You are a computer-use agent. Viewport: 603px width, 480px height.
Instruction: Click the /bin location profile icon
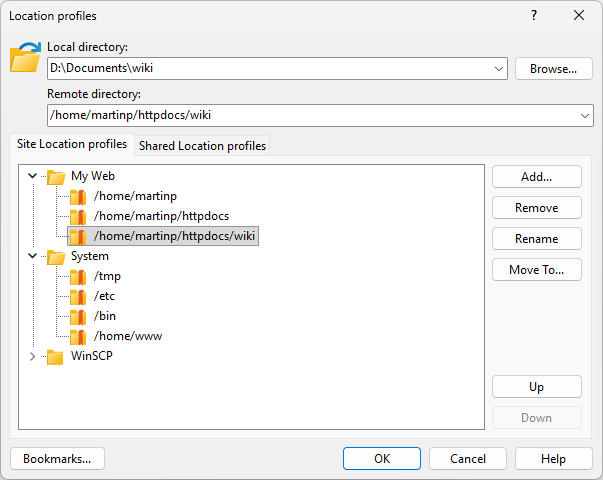click(x=78, y=317)
